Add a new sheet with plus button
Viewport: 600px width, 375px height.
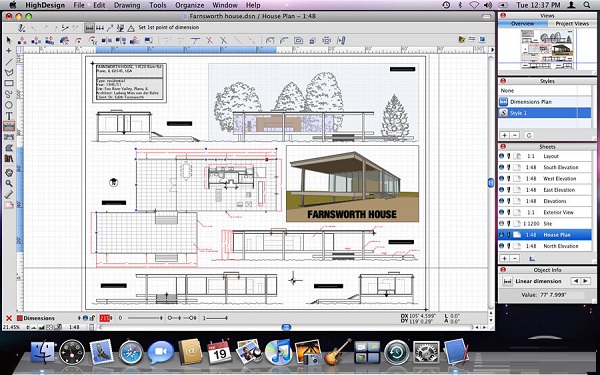504,259
